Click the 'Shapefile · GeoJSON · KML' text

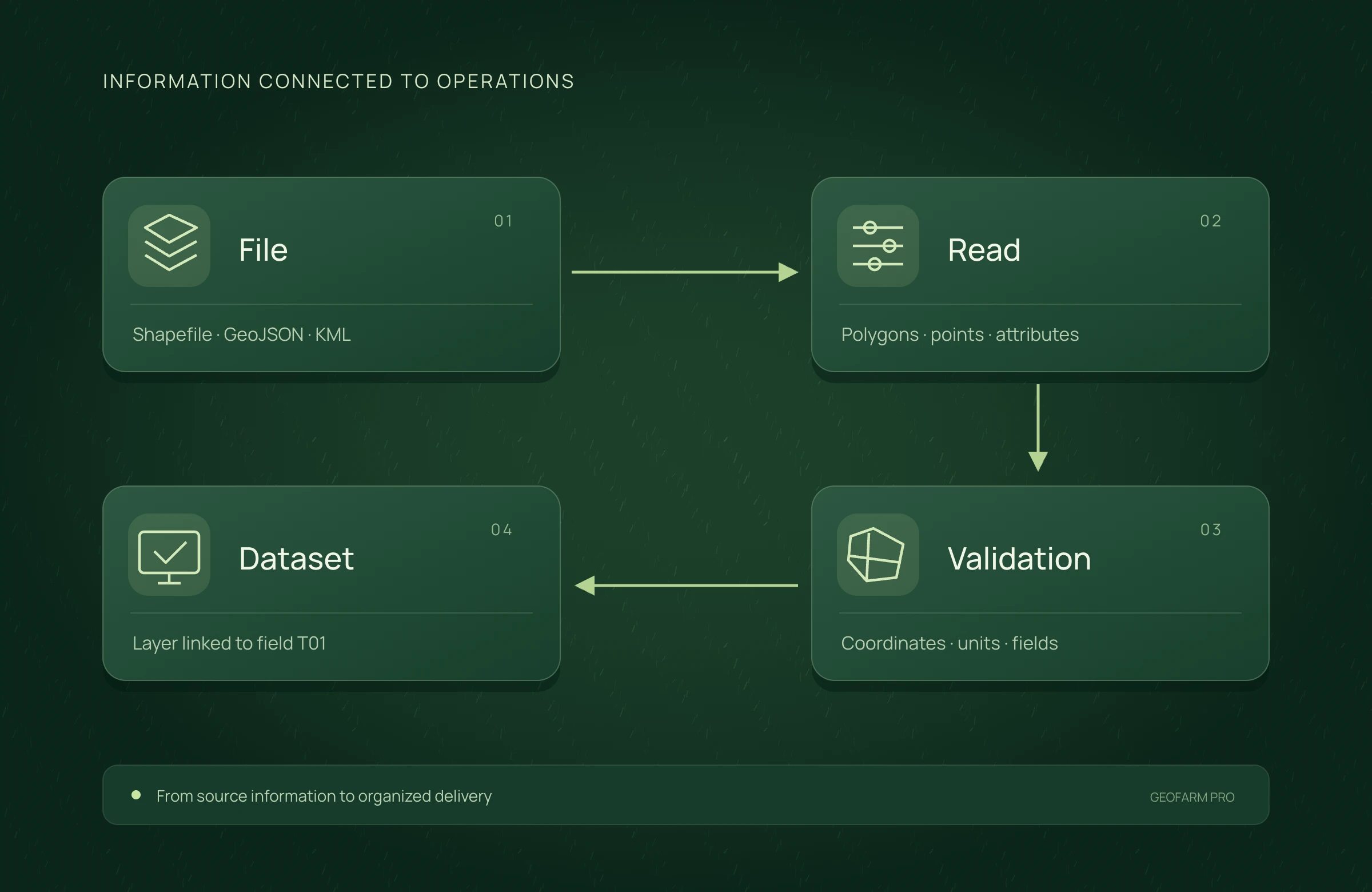click(242, 334)
